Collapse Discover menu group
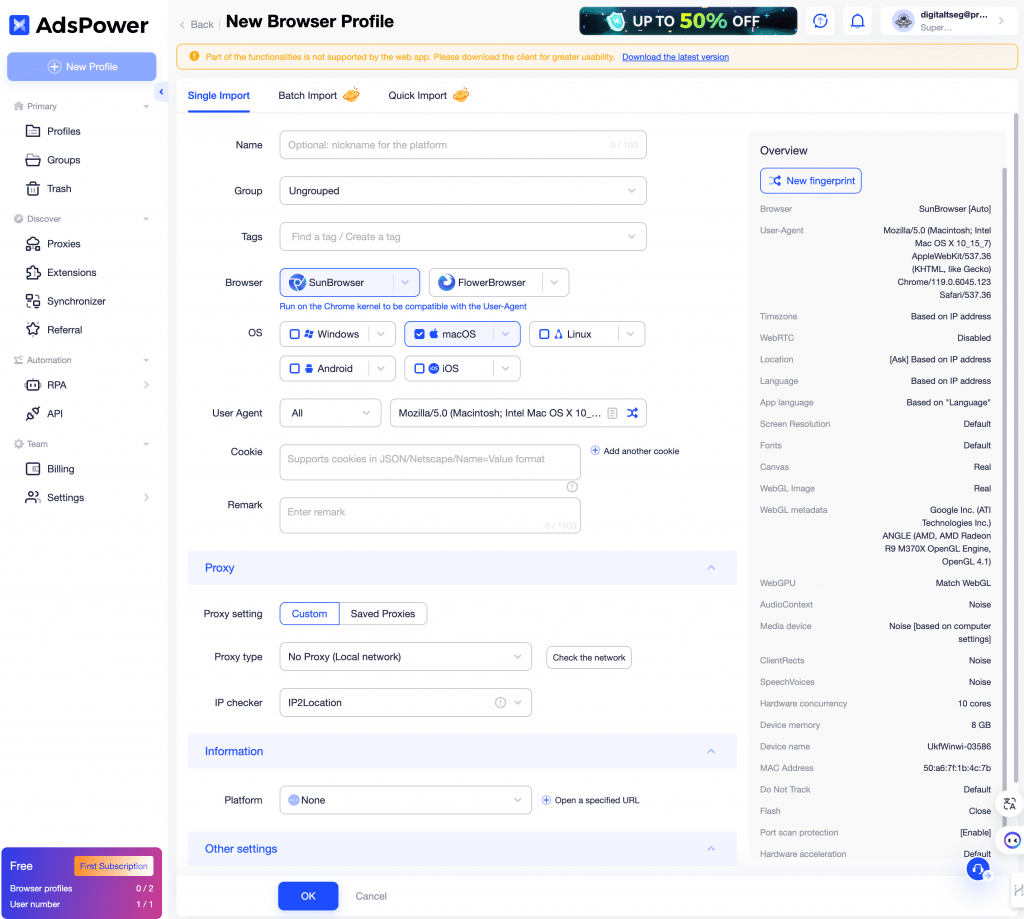The height and width of the screenshot is (919, 1024). pyautogui.click(x=146, y=219)
